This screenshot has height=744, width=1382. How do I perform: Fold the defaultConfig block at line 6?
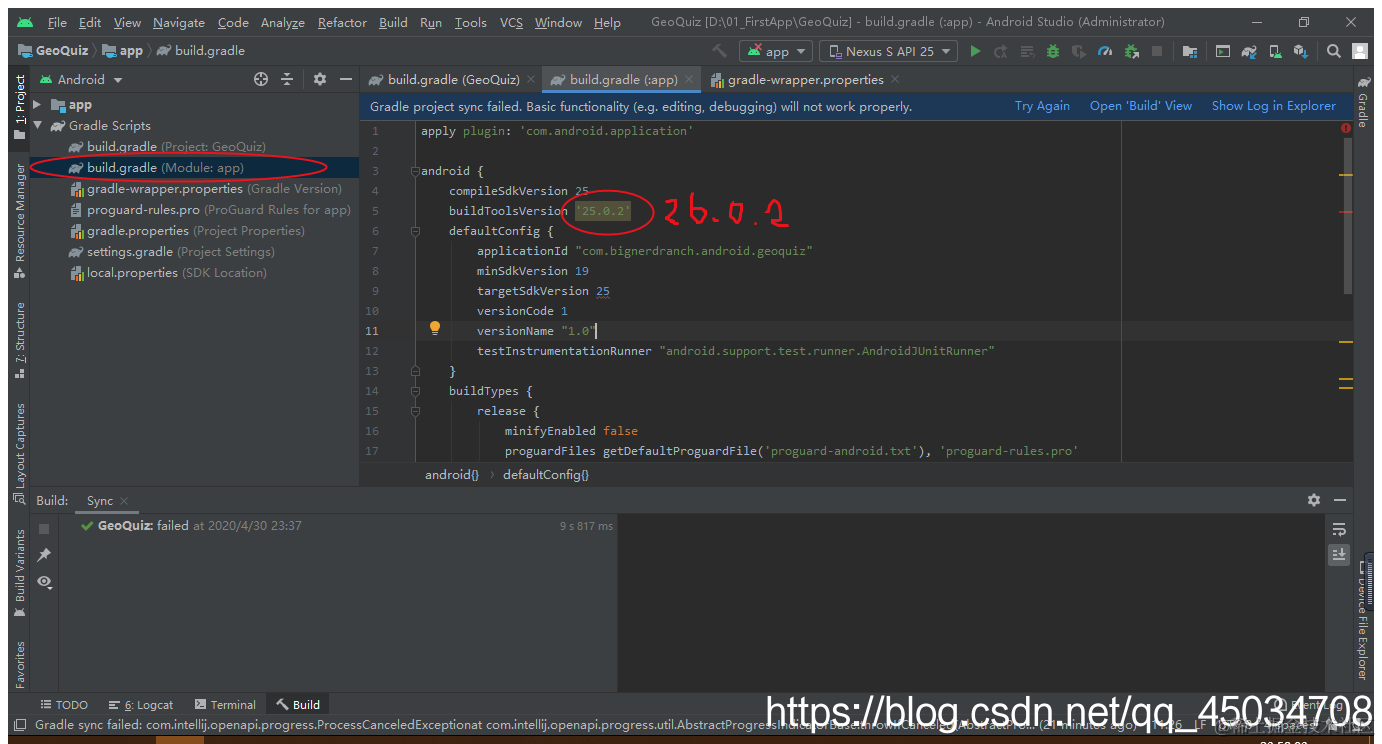point(416,231)
